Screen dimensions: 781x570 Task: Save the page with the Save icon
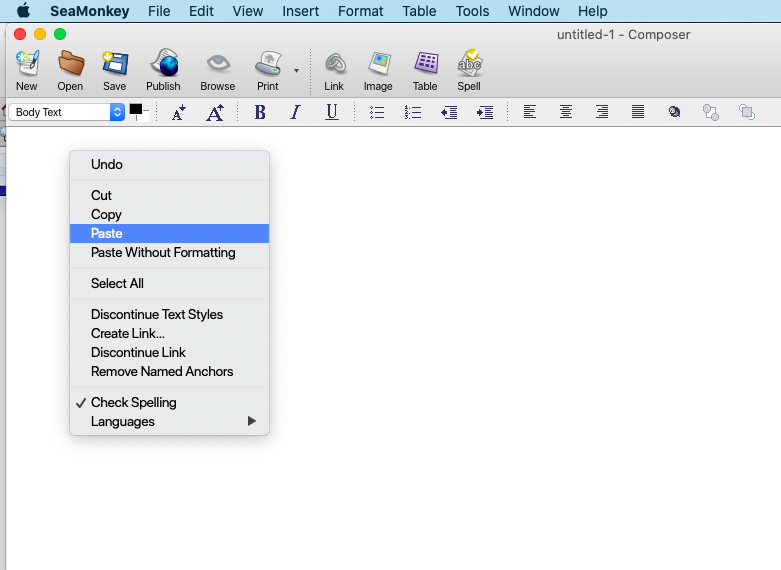115,63
